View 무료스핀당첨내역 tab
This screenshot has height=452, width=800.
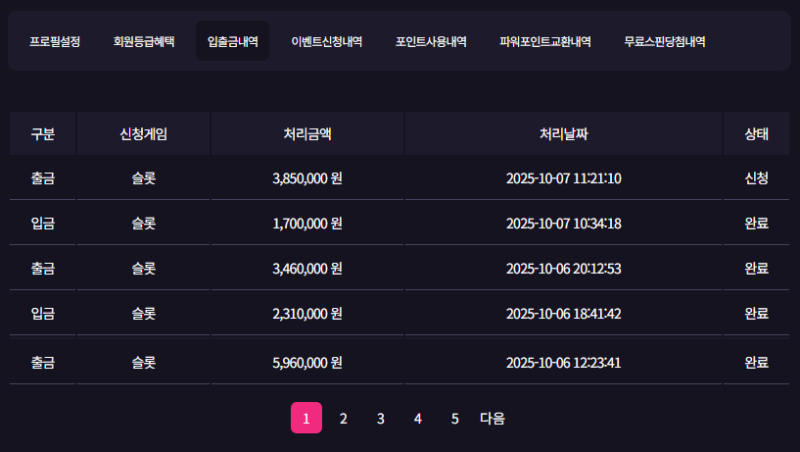[664, 42]
